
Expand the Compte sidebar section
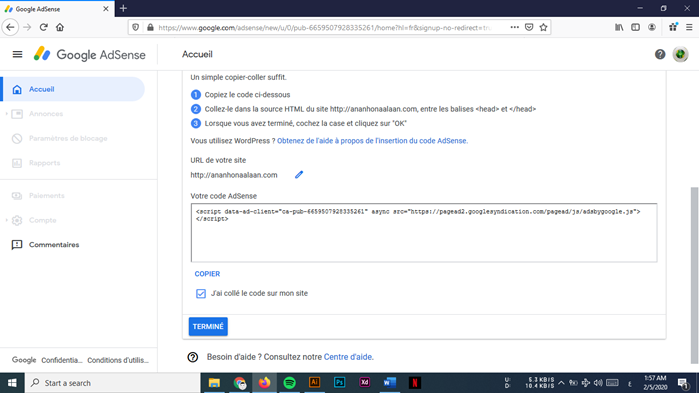tap(7, 220)
